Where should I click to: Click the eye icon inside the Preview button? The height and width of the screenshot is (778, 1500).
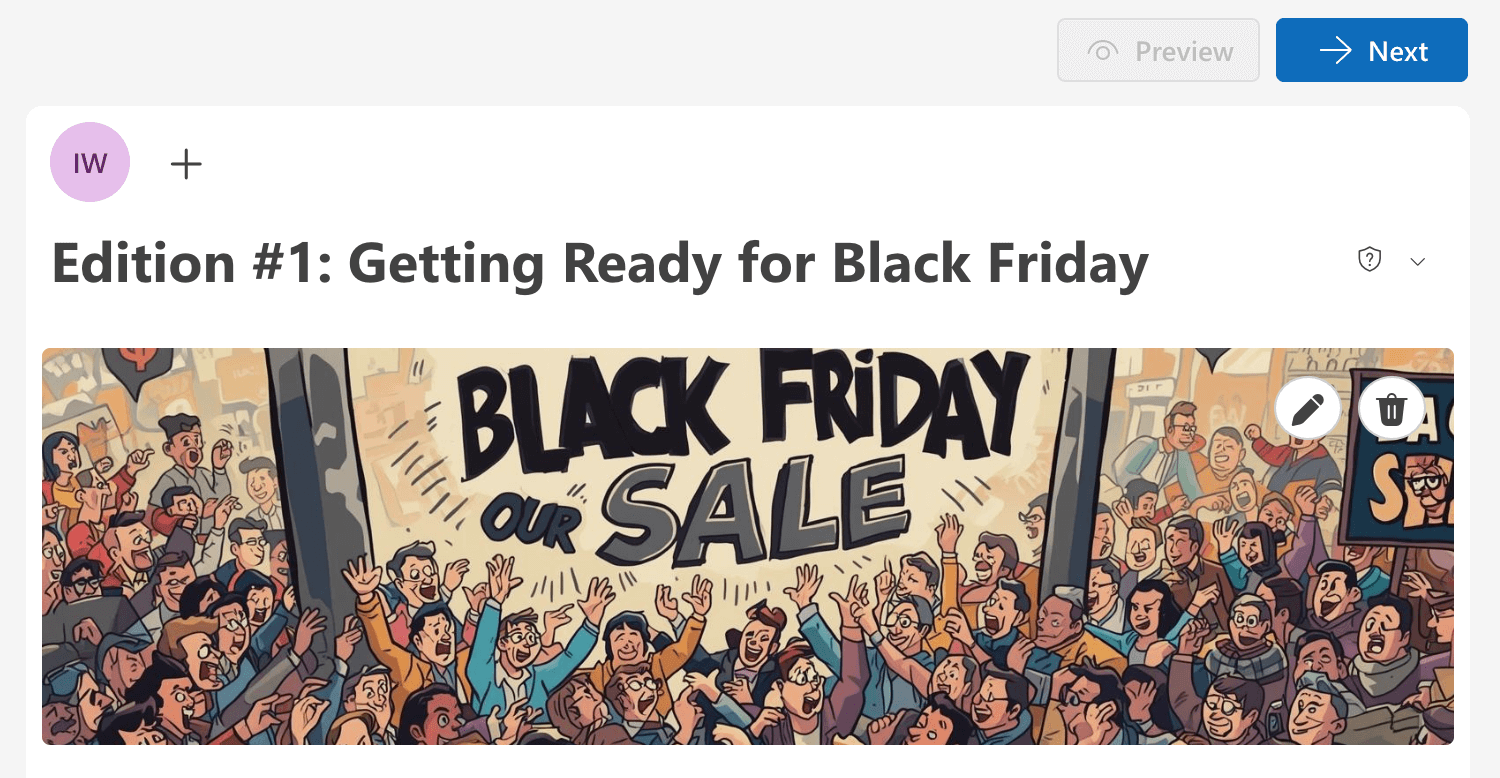tap(1103, 51)
